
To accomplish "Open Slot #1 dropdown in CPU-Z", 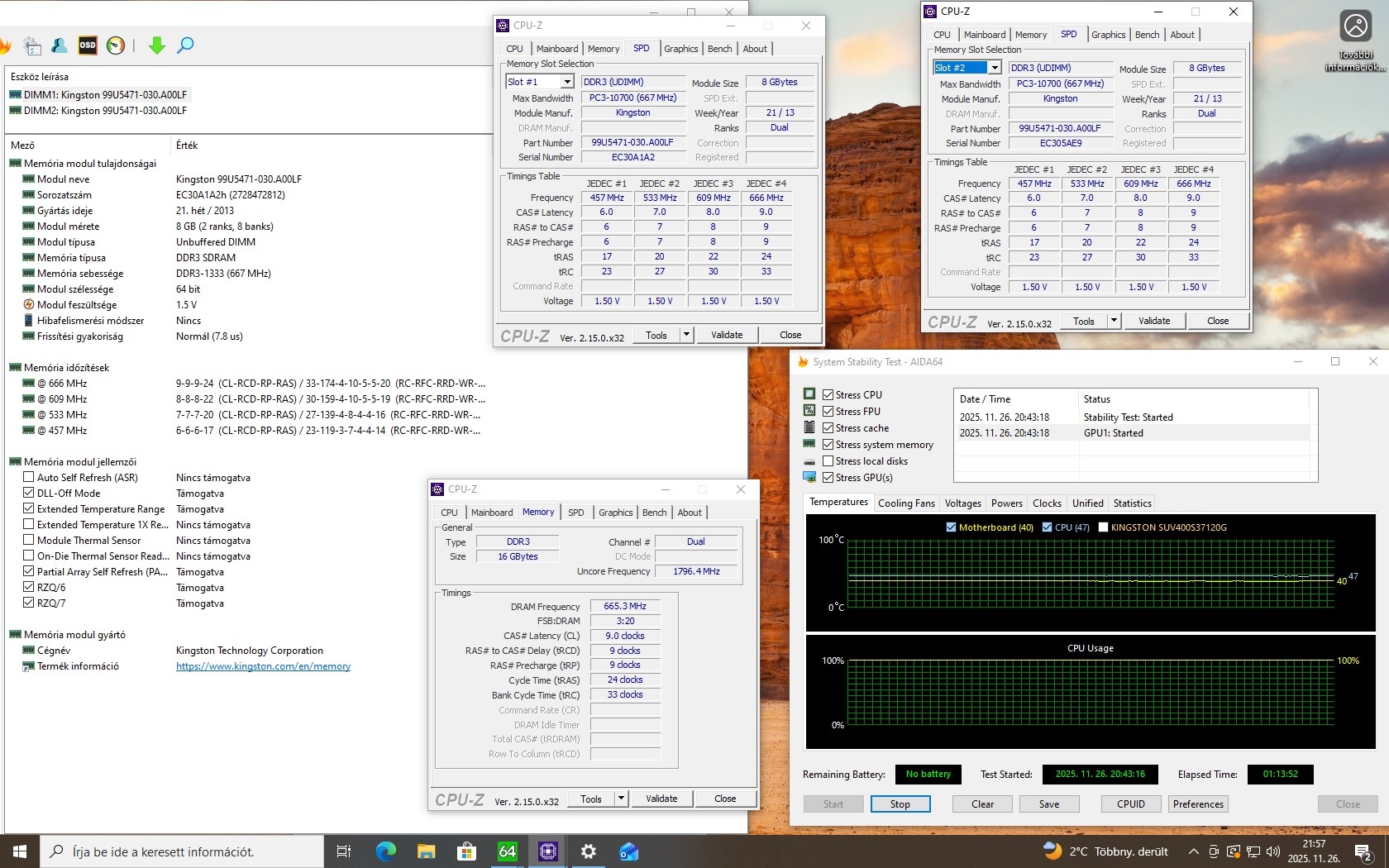I will 567,82.
